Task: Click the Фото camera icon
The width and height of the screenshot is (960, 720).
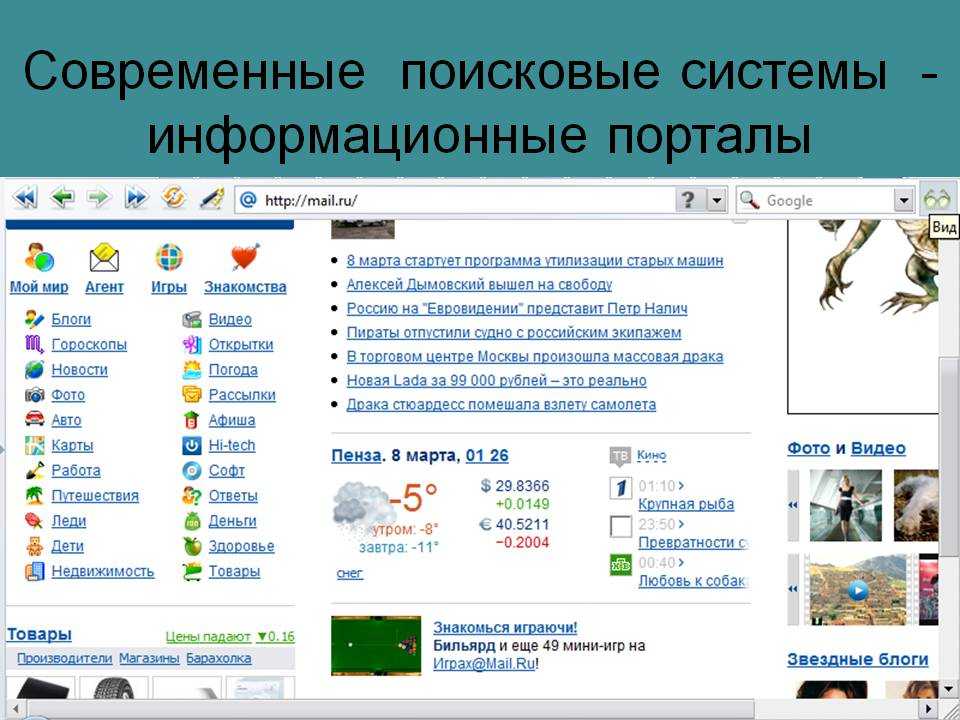Action: (x=34, y=395)
